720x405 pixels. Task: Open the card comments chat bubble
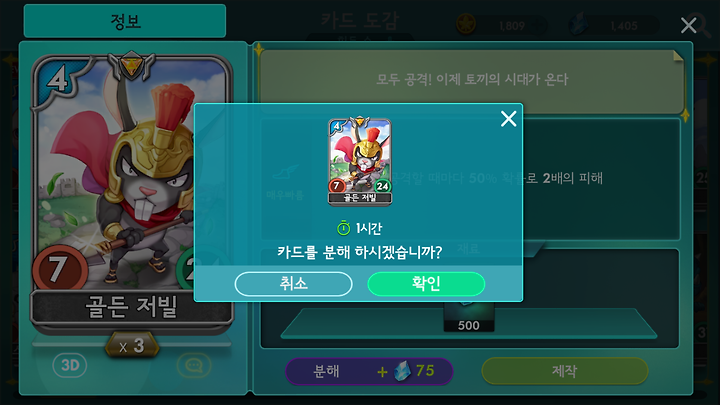tap(194, 366)
